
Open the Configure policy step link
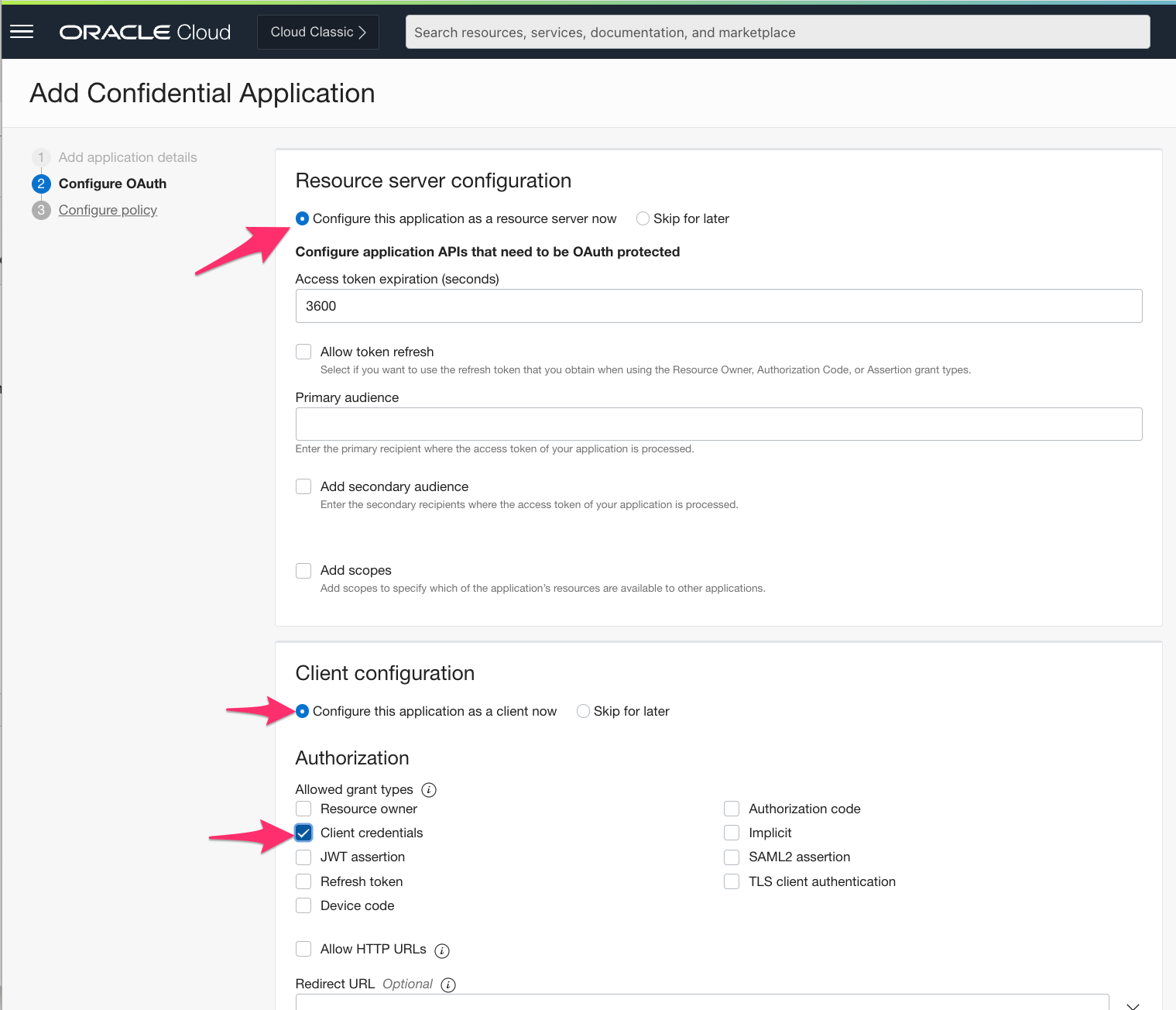point(108,209)
